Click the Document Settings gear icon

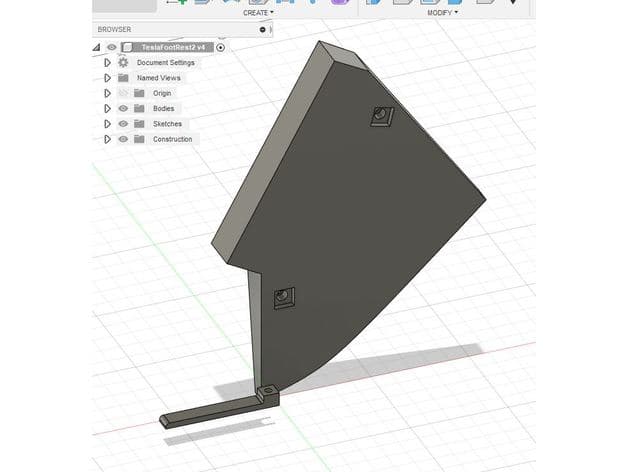pyautogui.click(x=123, y=63)
